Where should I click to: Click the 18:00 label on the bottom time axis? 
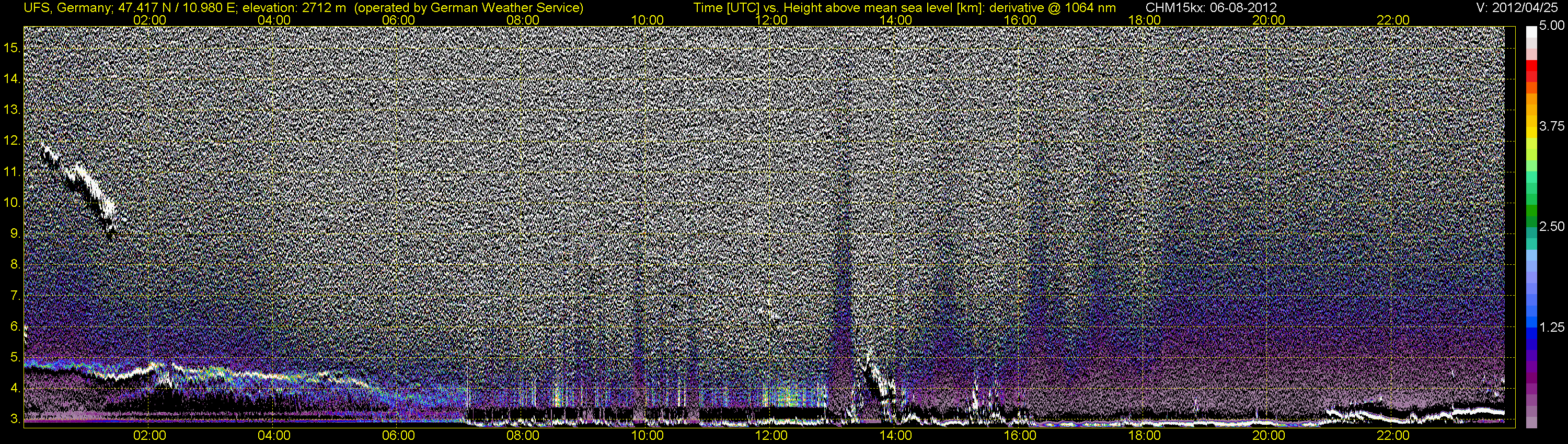1144,436
